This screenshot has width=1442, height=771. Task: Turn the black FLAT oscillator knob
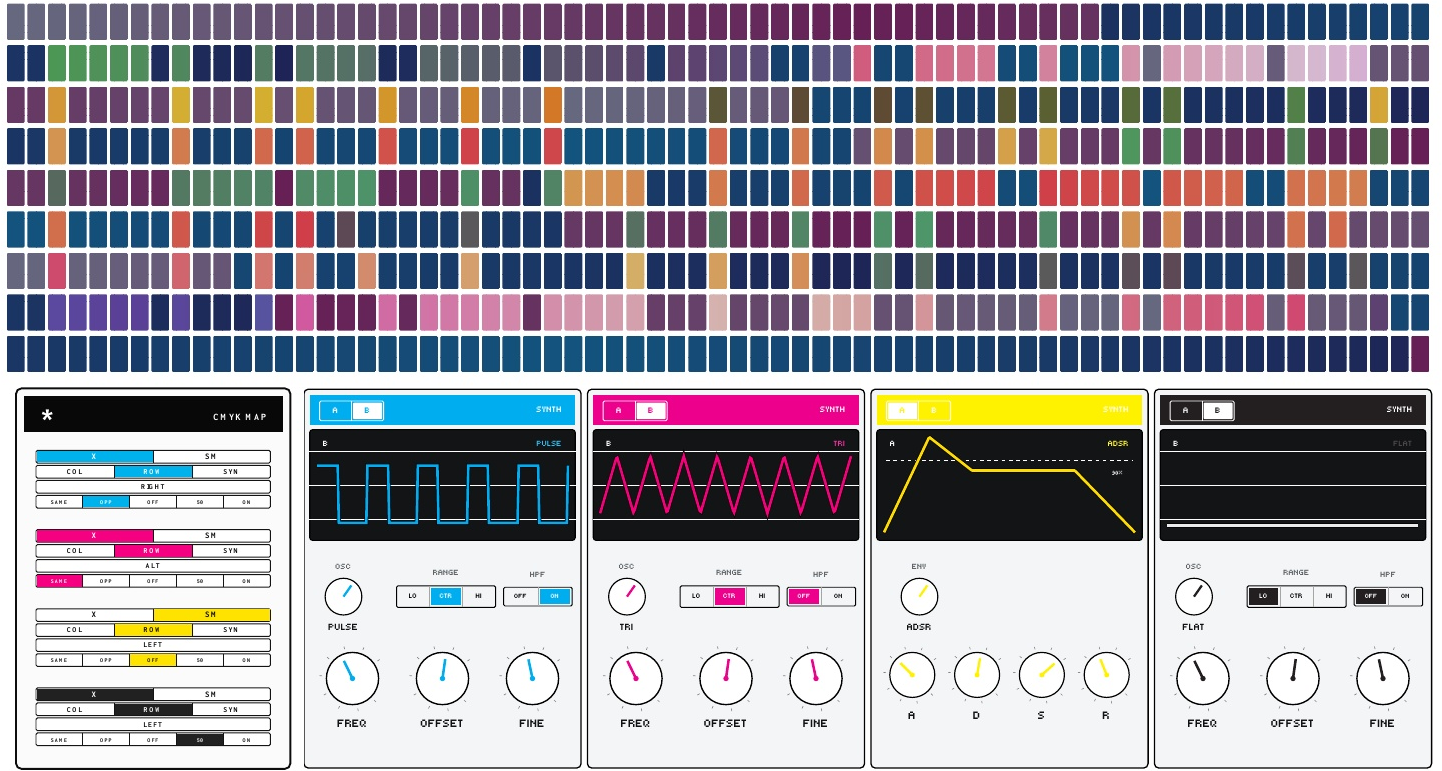click(1193, 597)
